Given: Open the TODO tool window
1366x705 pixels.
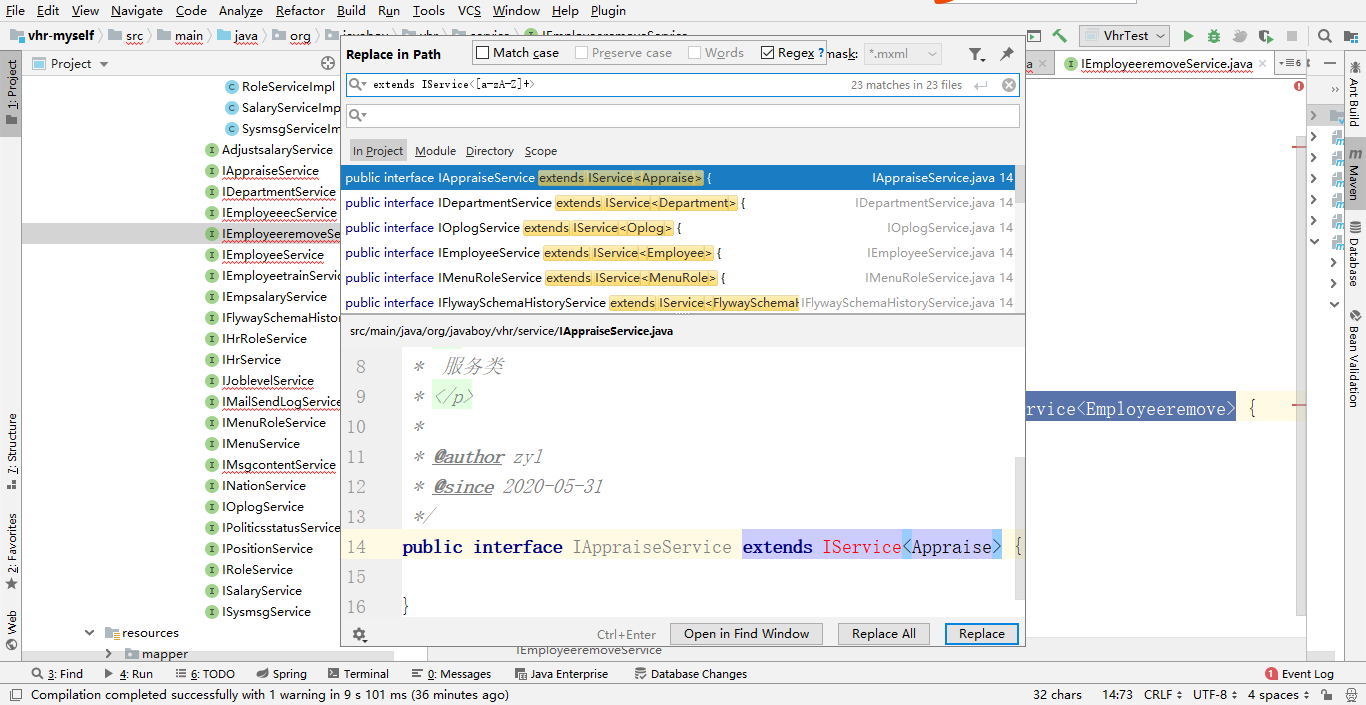Looking at the screenshot, I should coord(205,674).
